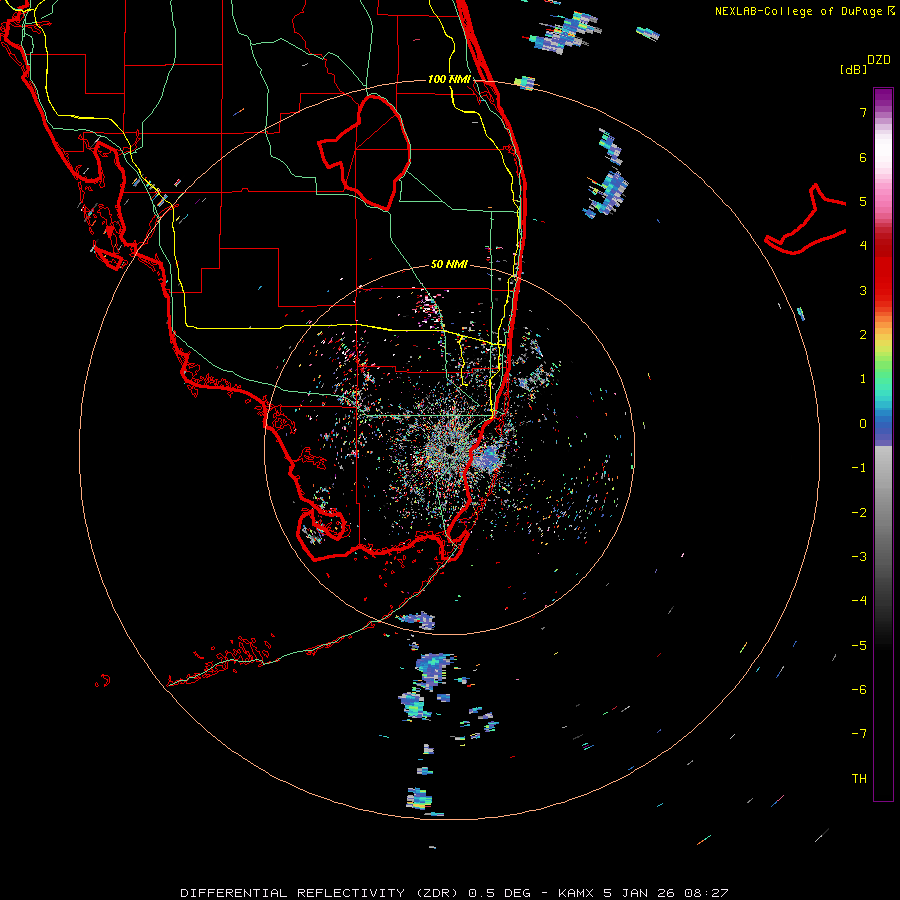
Task: Click the Lake Okeechobee outline on map
Action: (364, 153)
